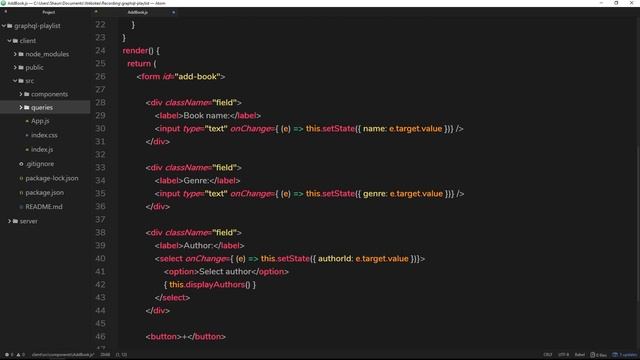Viewport: 640px width, 360px height.
Task: Click the file path in status bar
Action: pyautogui.click(x=63, y=355)
